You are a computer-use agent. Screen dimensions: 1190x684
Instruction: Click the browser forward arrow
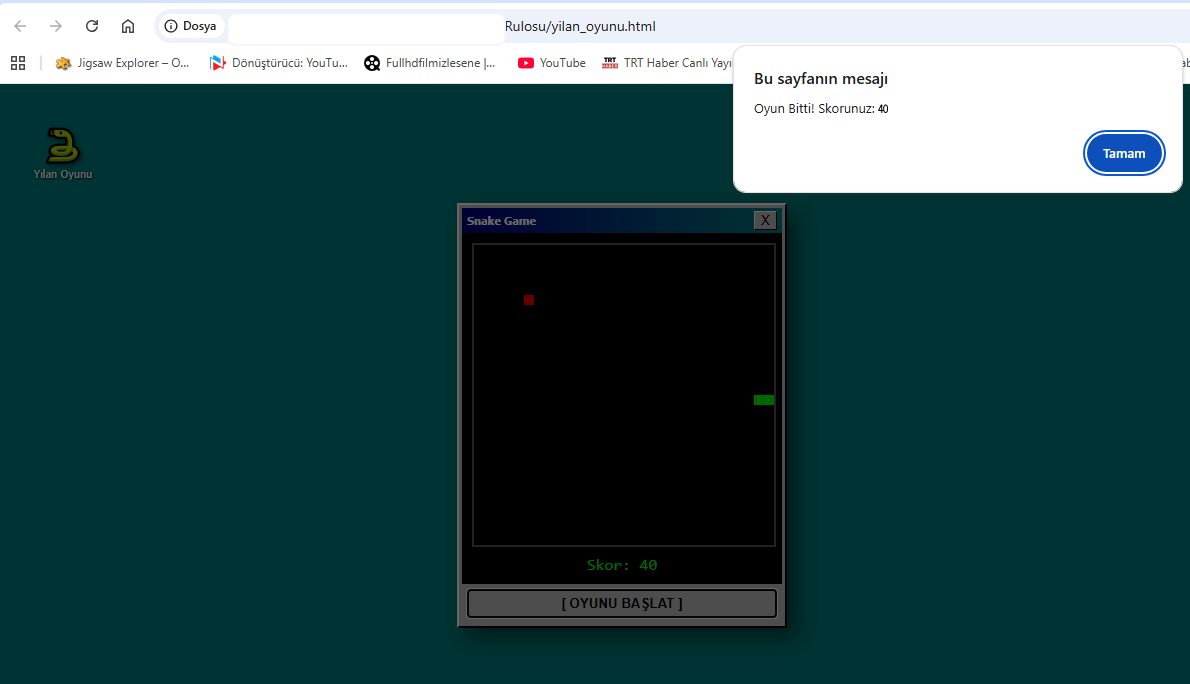click(x=56, y=26)
